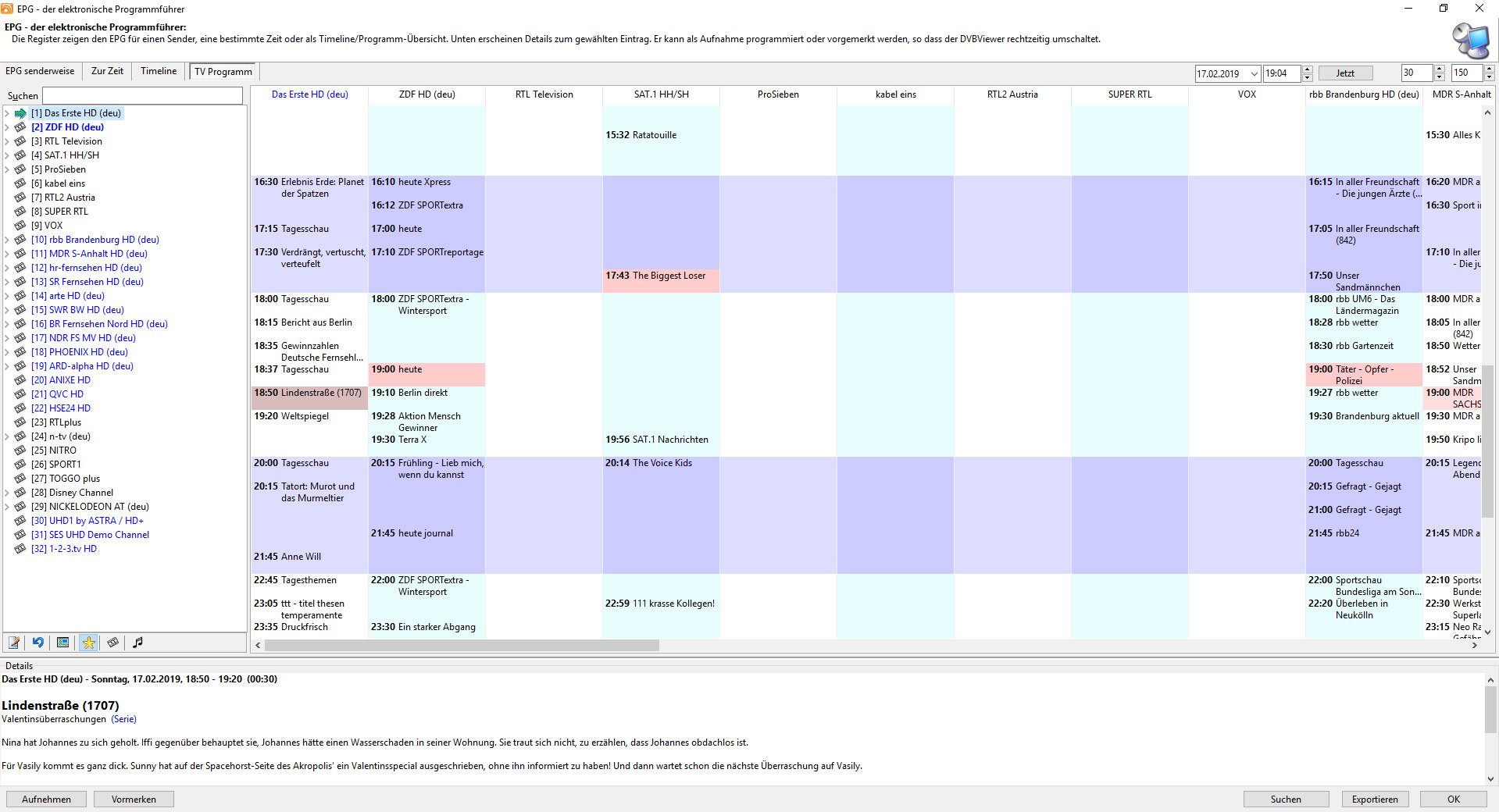Decrease the 19:04 time with down arrow
This screenshot has height=812, width=1499.
point(1308,77)
